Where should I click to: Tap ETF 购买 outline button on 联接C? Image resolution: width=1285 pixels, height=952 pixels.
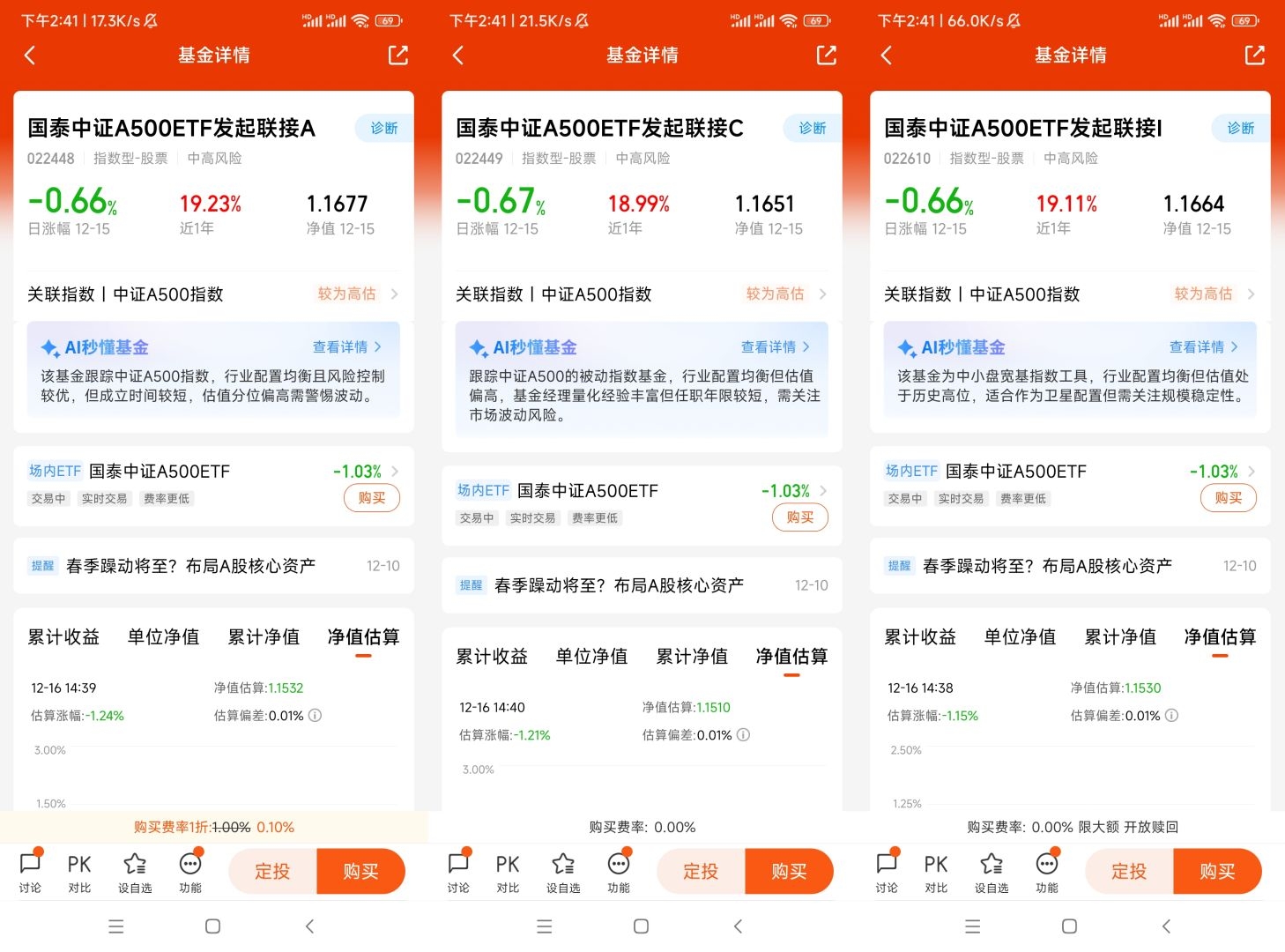[800, 517]
